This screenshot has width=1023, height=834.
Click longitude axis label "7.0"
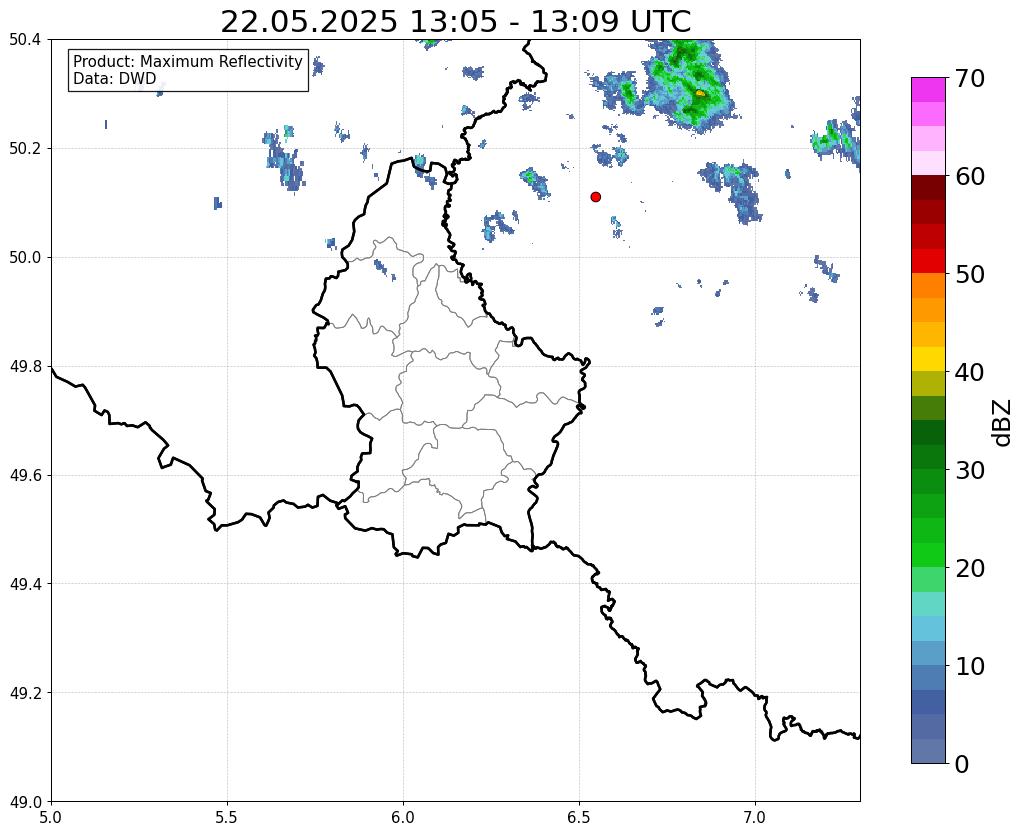755,817
